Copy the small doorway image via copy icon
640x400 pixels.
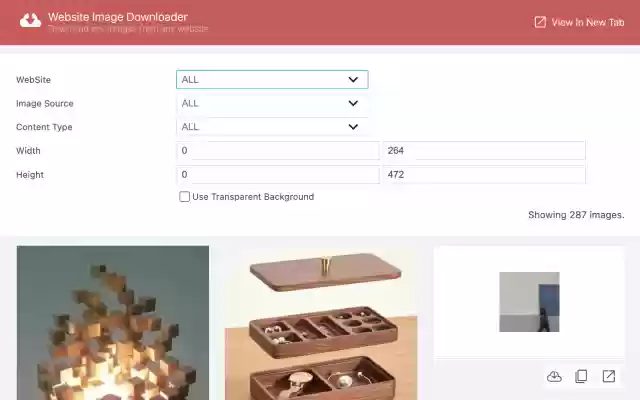pos(581,376)
